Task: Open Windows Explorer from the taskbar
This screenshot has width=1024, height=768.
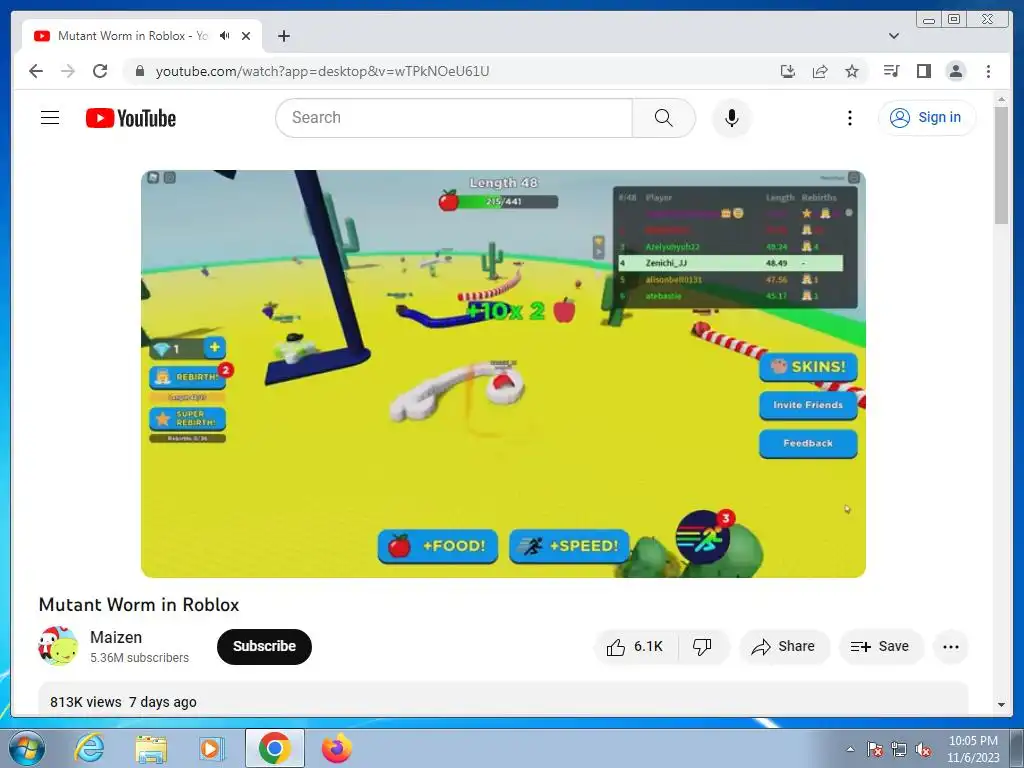Action: coord(151,748)
